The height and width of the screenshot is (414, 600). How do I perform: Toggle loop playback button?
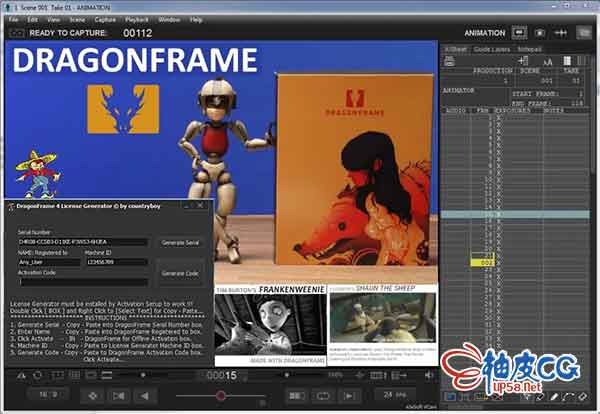(x=323, y=395)
